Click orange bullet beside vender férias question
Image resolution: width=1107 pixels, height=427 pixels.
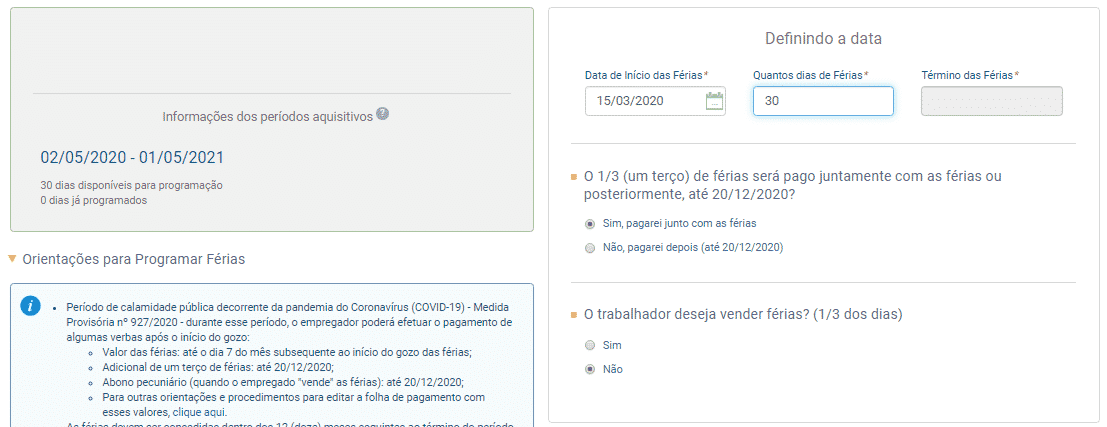click(x=573, y=315)
